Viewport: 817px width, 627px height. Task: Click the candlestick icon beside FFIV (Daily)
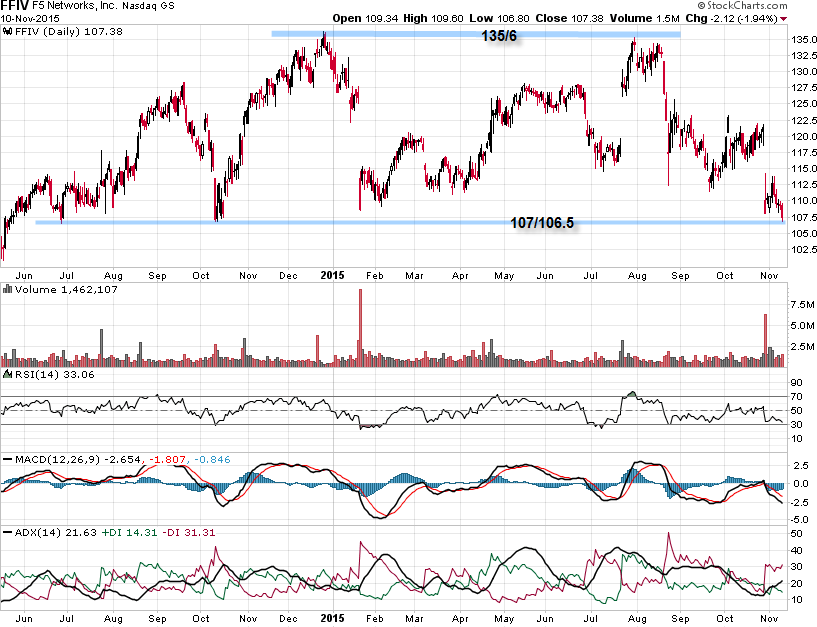(x=8, y=31)
